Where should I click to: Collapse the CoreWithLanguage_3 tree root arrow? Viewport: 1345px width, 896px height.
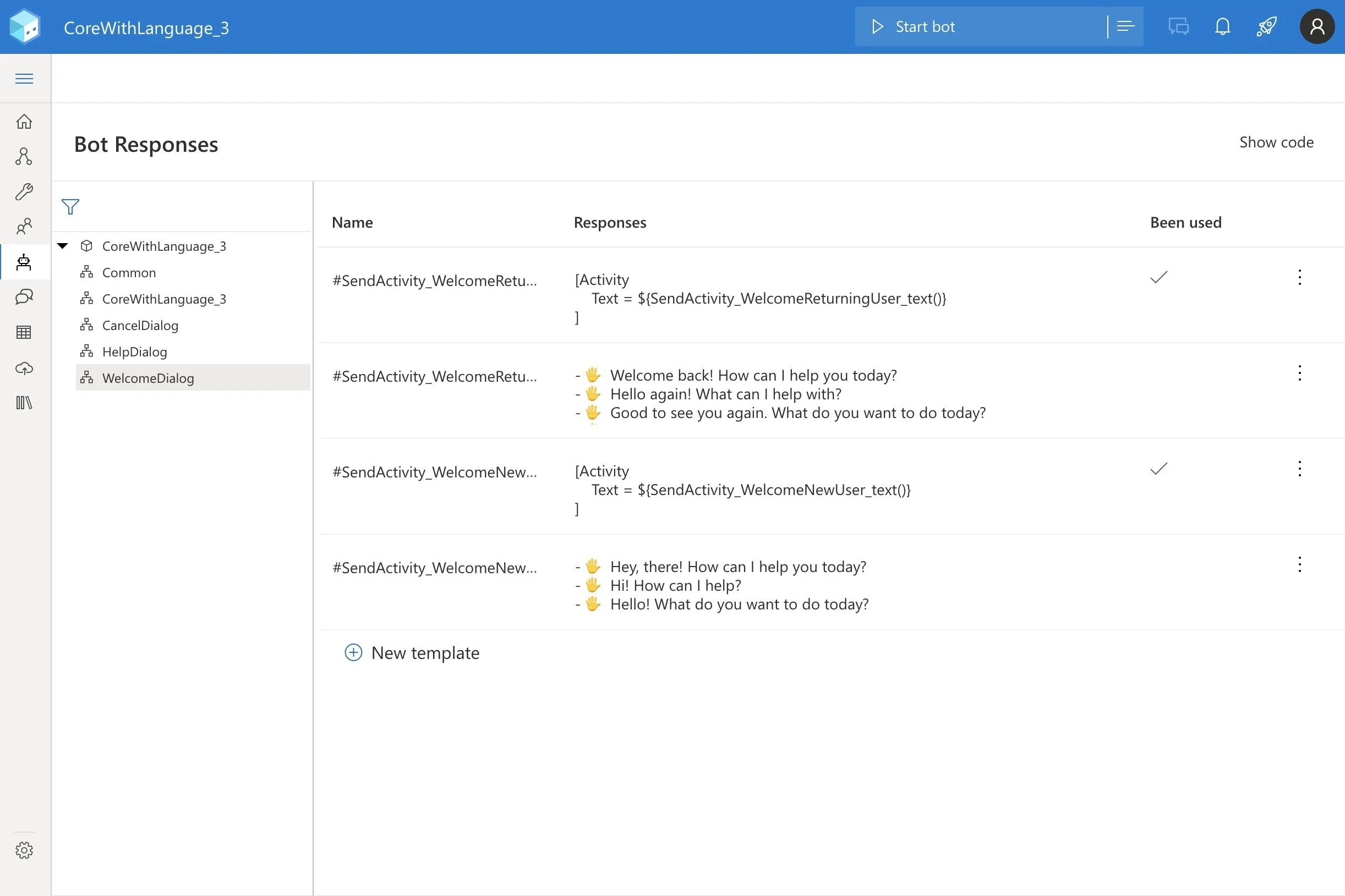pos(63,246)
